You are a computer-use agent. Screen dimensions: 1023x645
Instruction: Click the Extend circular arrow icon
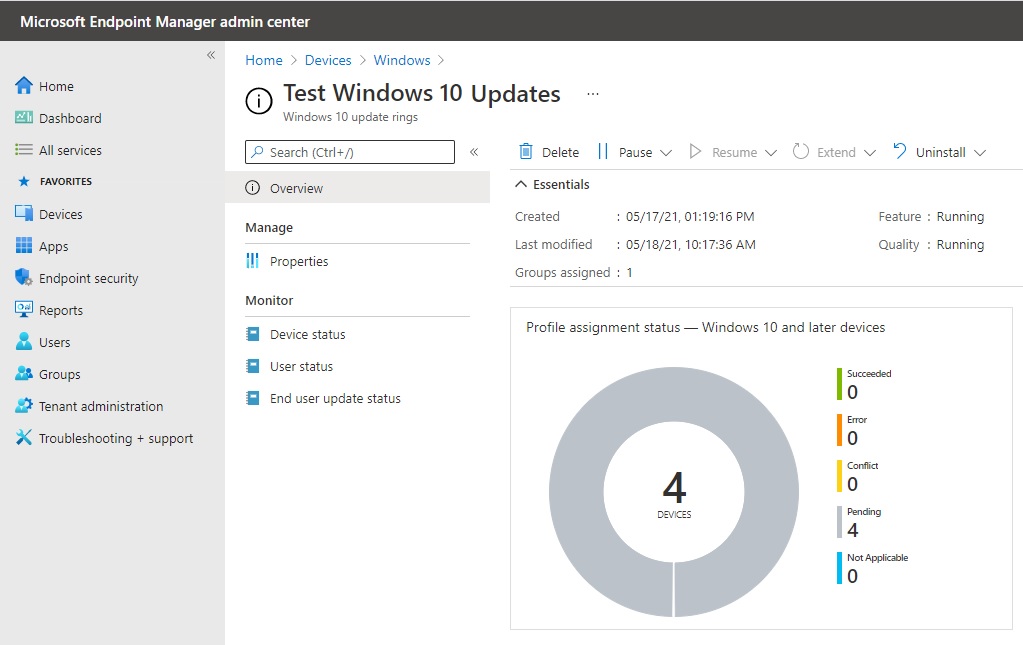coord(801,151)
